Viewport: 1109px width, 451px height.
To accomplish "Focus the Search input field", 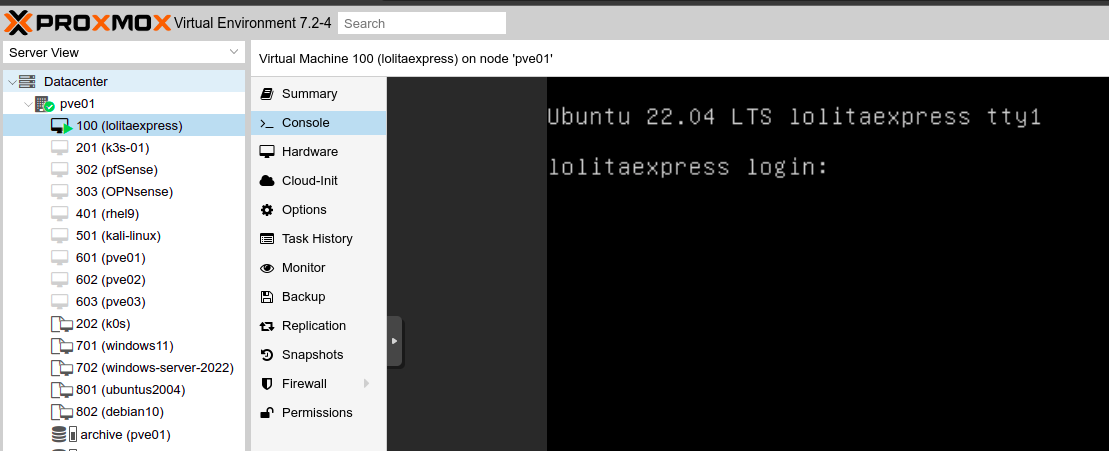I will coord(422,23).
